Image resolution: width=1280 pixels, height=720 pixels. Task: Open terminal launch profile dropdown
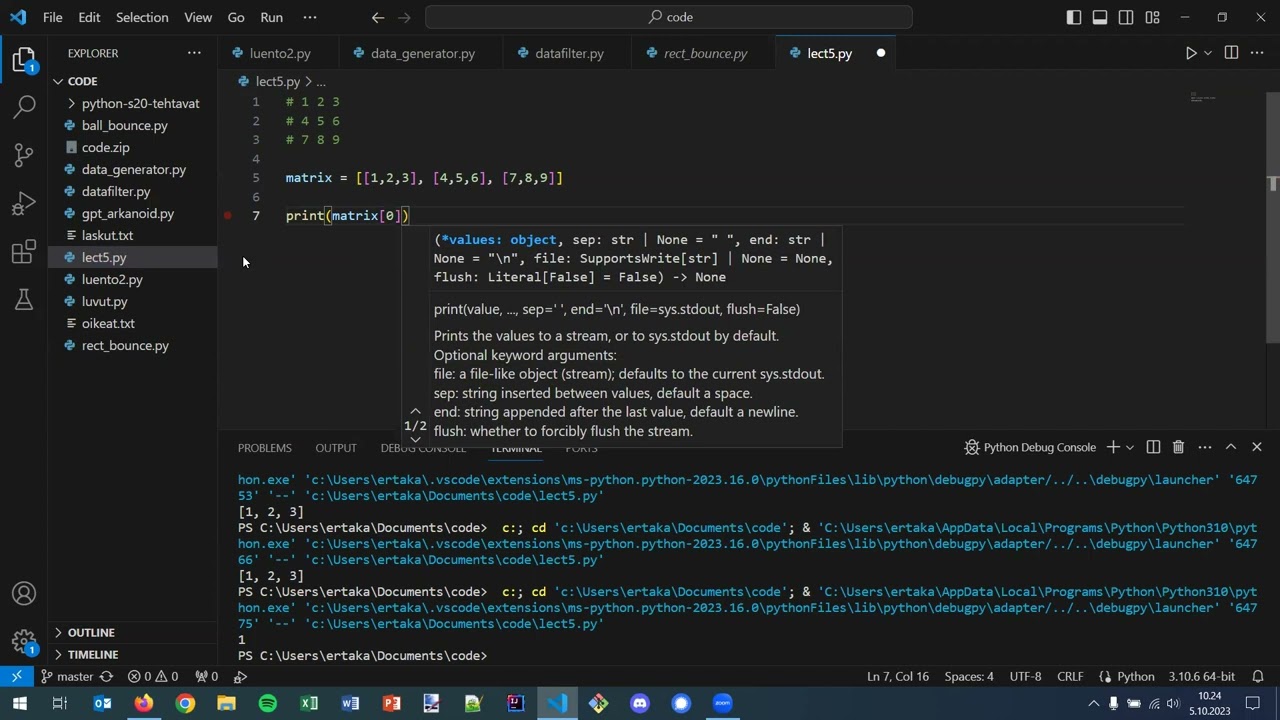pos(1129,447)
